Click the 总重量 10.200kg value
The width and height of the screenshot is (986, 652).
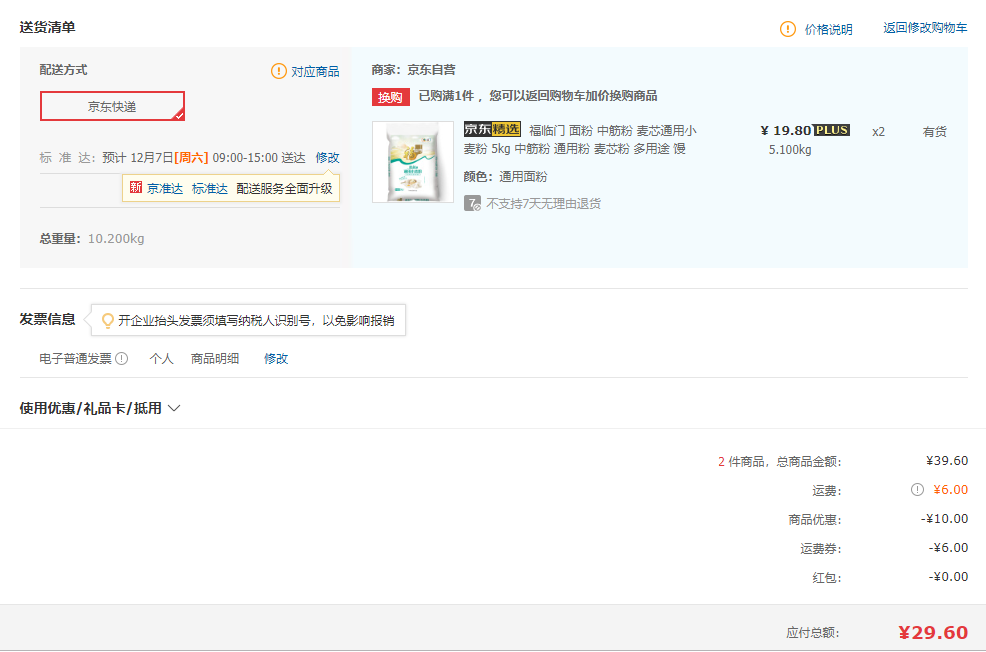pos(116,239)
